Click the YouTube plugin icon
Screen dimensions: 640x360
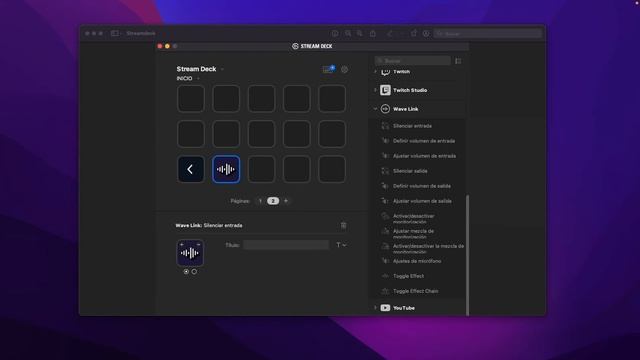pos(385,308)
